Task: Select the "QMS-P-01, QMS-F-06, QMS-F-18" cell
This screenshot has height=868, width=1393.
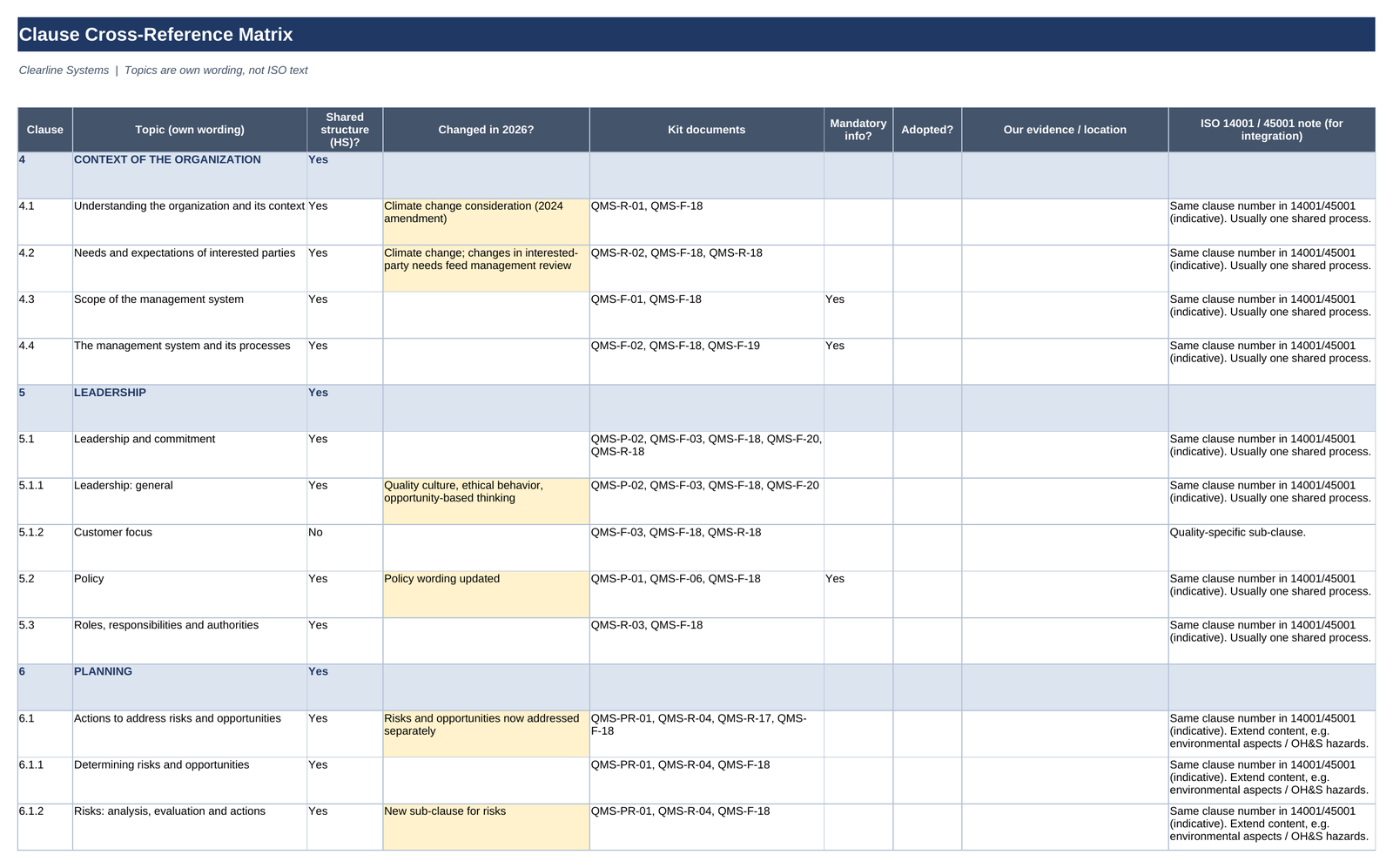Action: pyautogui.click(x=707, y=595)
